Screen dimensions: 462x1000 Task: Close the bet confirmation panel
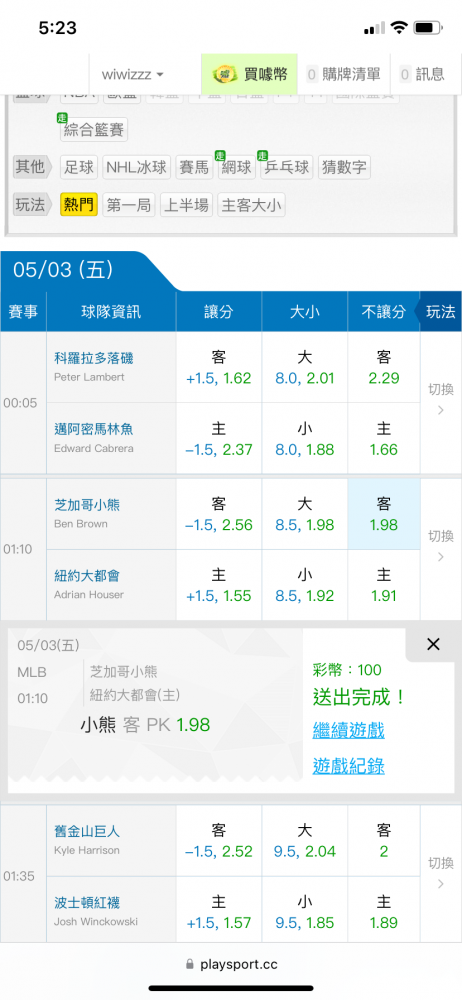pos(433,645)
